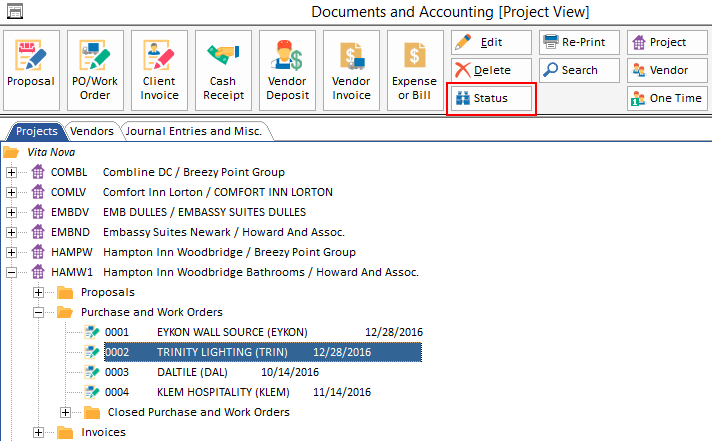Select the Vendor Deposit icon
The height and width of the screenshot is (441, 712).
[x=287, y=69]
